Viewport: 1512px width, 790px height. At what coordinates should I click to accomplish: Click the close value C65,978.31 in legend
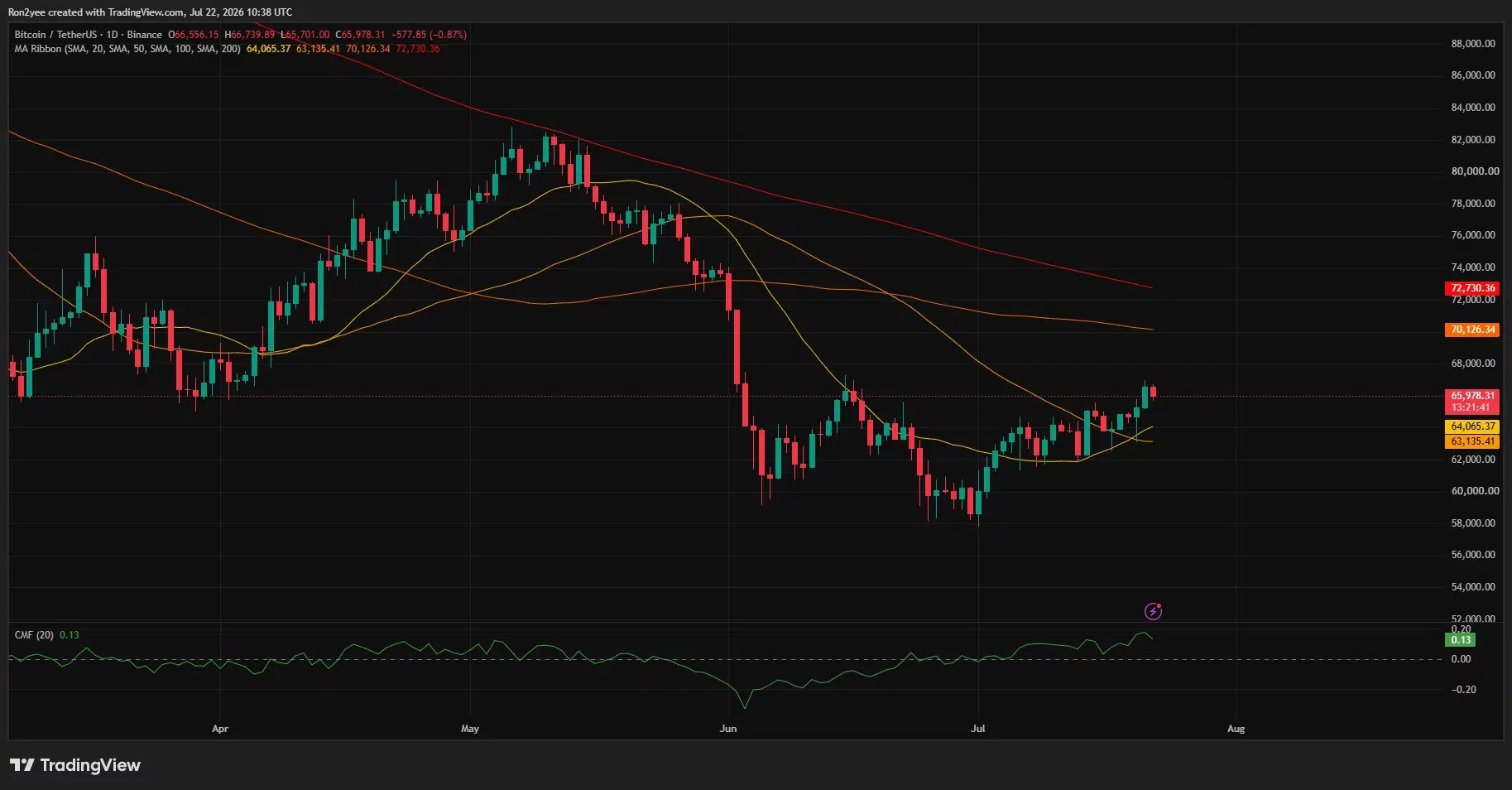pos(360,35)
